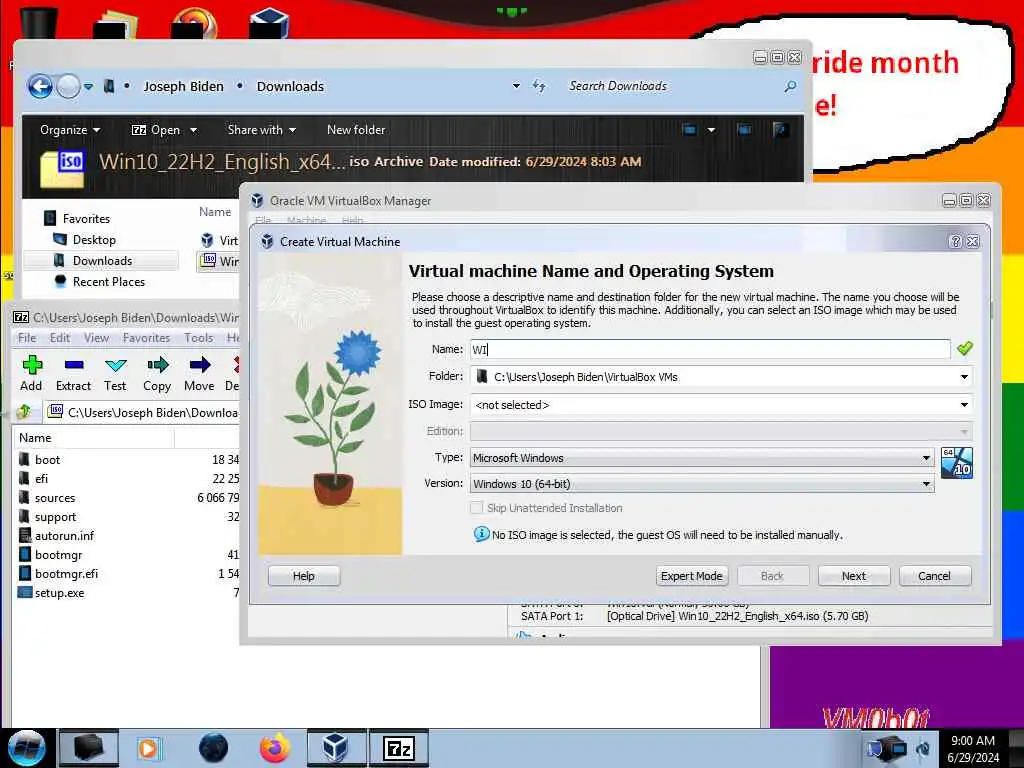Click the Search Downloads magnifier icon

click(790, 86)
